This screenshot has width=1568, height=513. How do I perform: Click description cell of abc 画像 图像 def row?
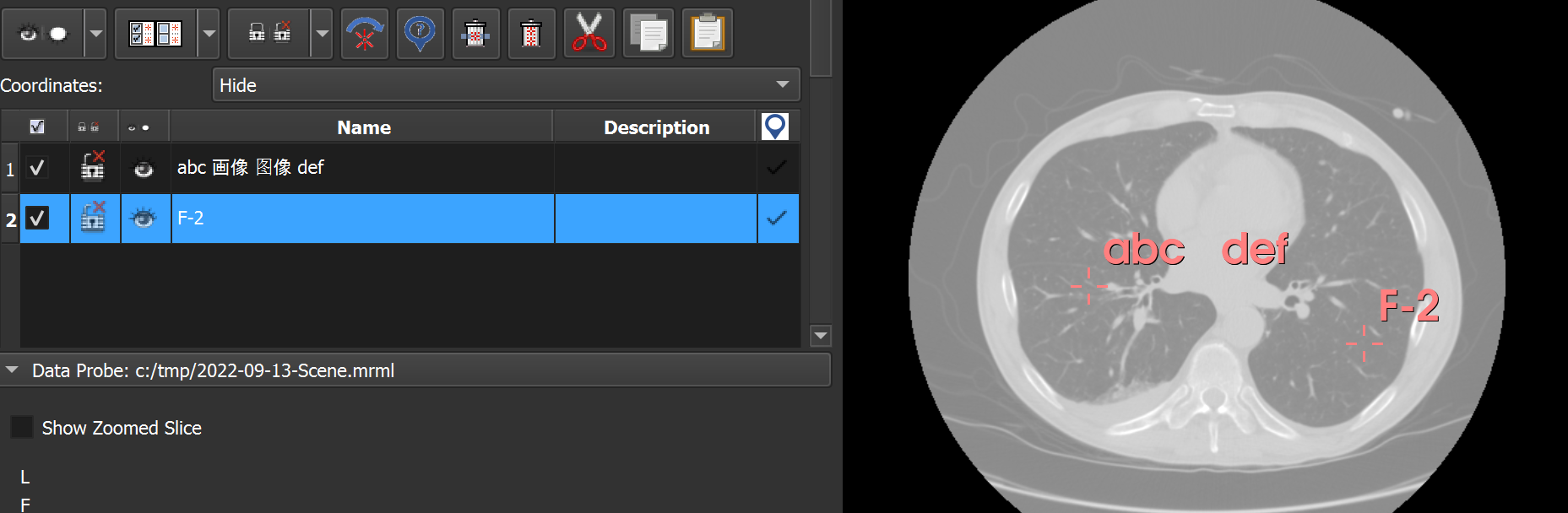click(656, 168)
